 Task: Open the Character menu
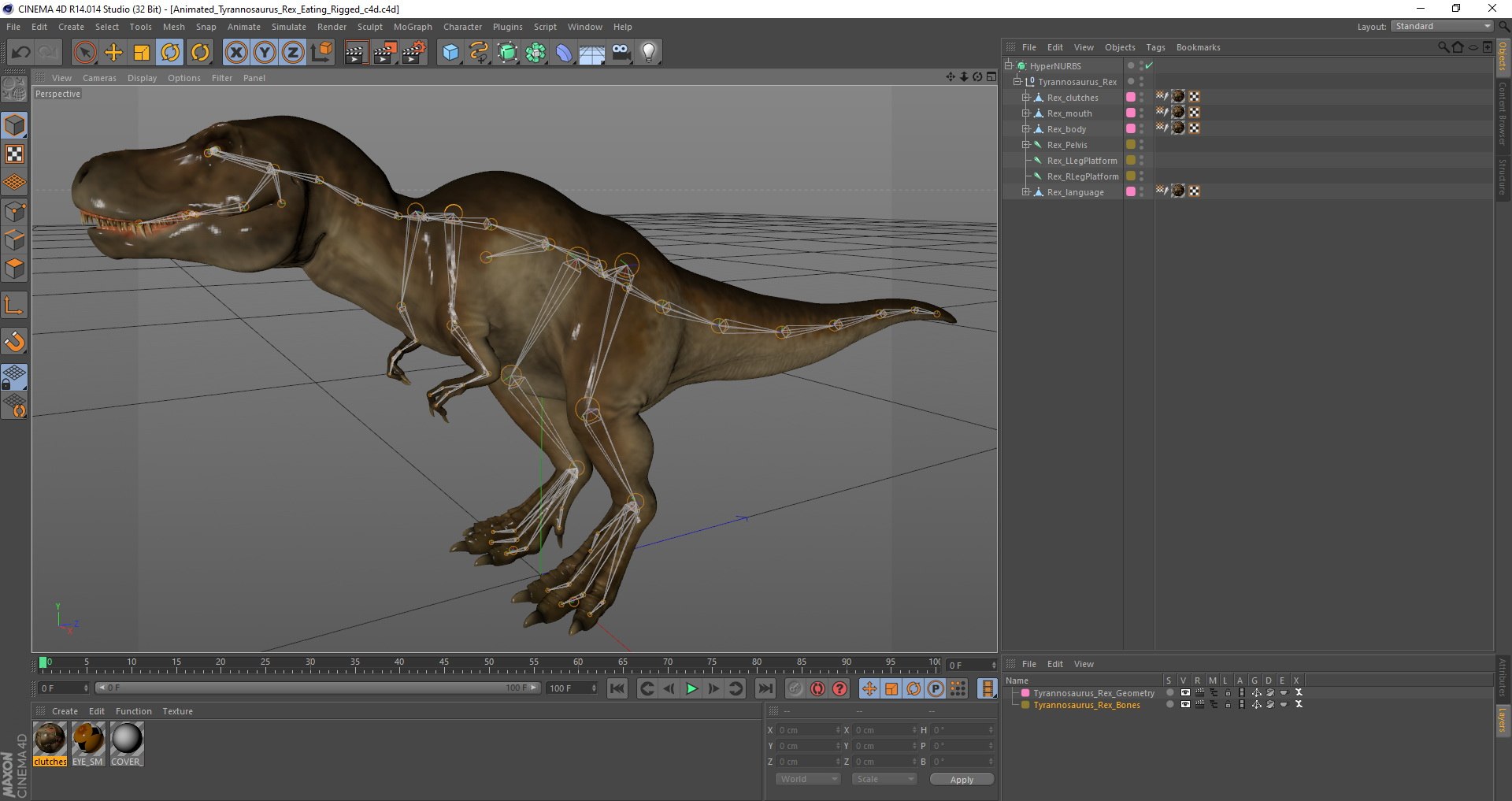click(462, 27)
